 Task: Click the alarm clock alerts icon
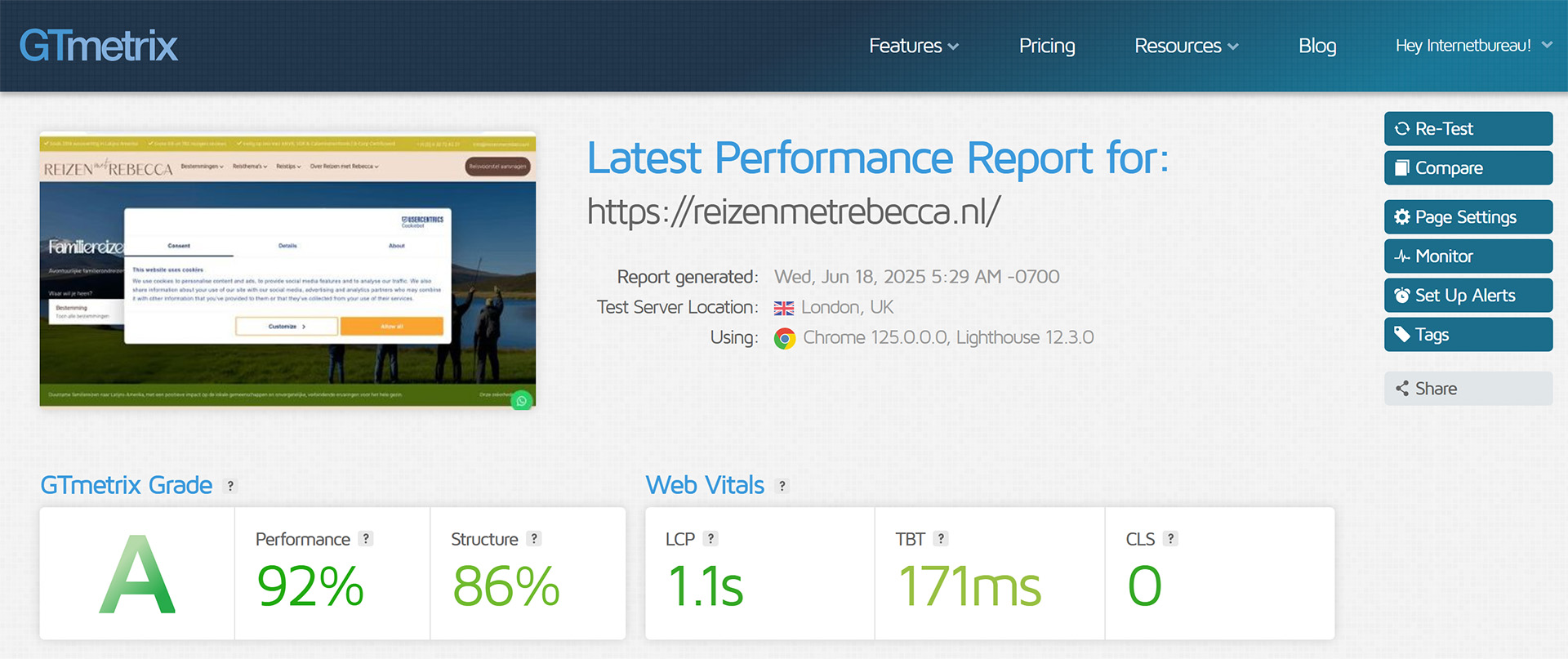1402,296
